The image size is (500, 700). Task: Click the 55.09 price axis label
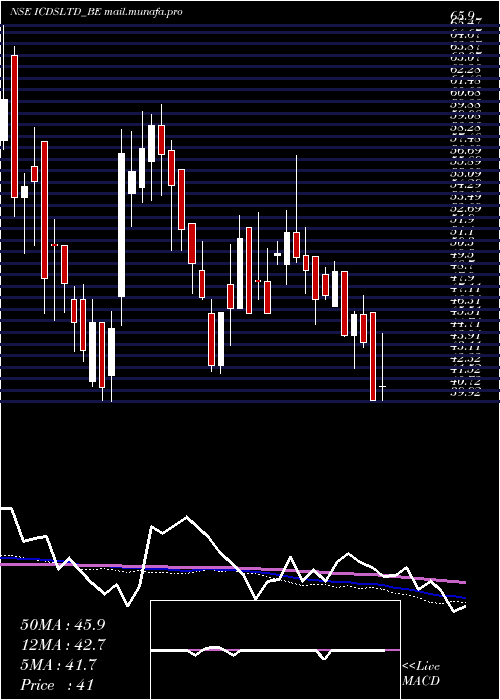[465, 173]
